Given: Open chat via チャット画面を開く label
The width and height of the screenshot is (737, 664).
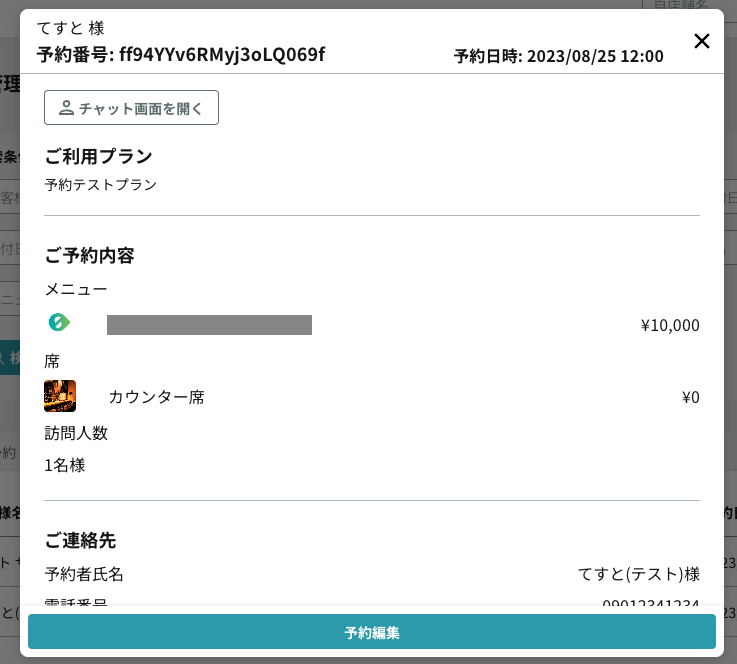Looking at the screenshot, I should [x=140, y=108].
